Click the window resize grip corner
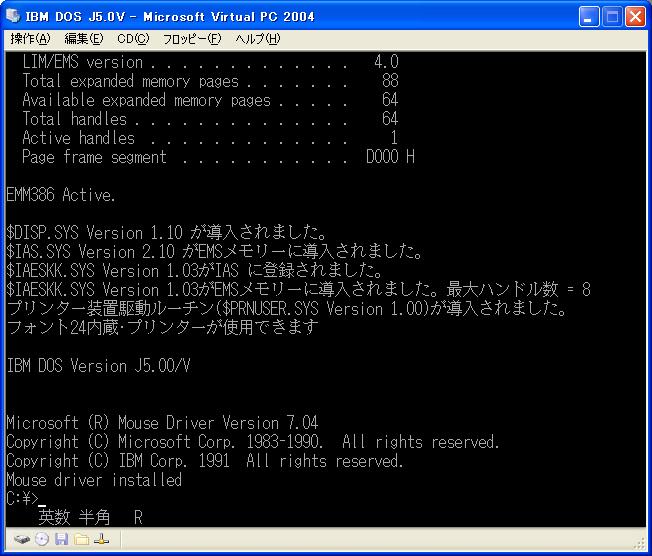The height and width of the screenshot is (556, 652). click(x=641, y=543)
